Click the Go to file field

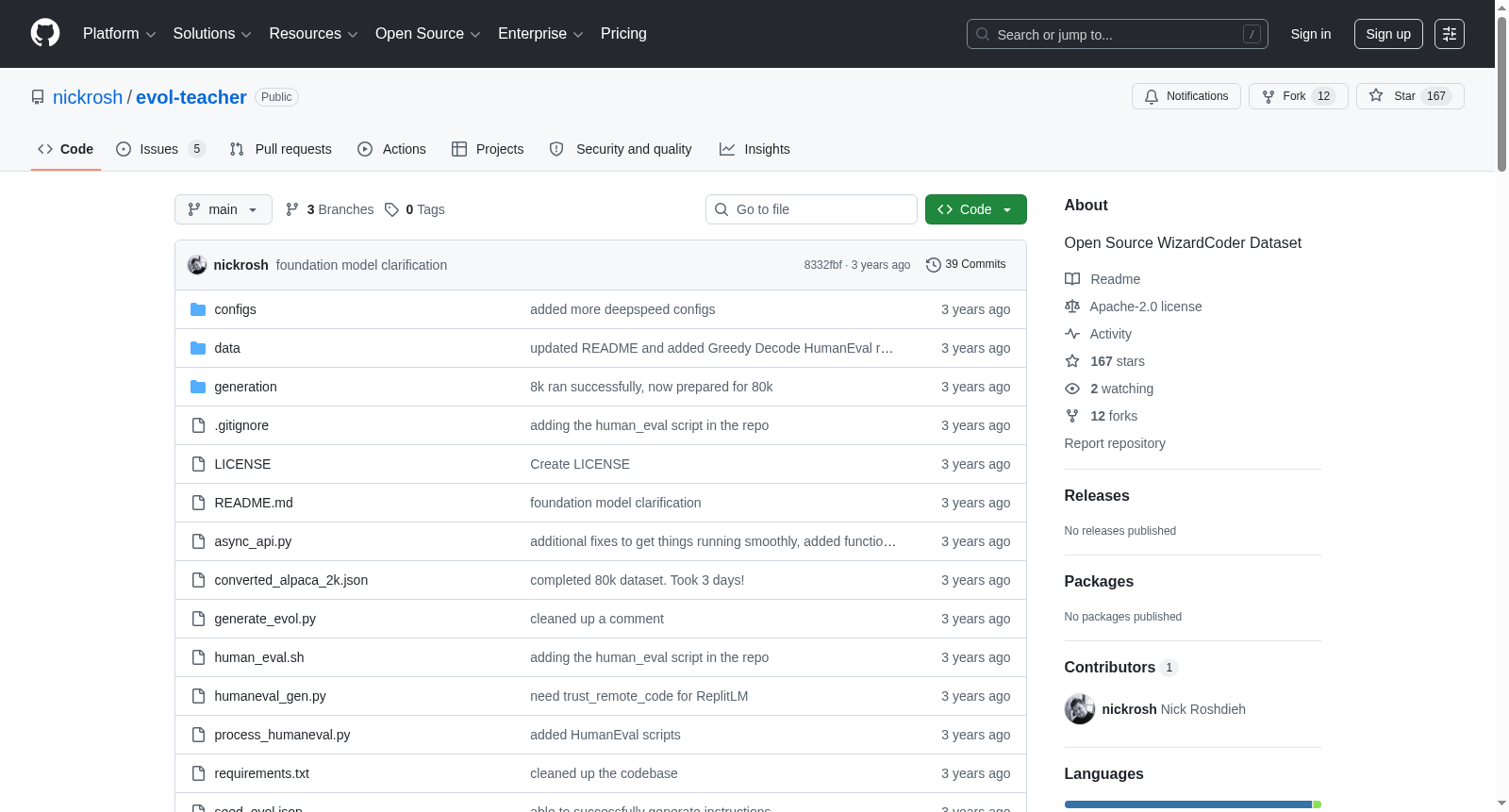click(x=811, y=209)
